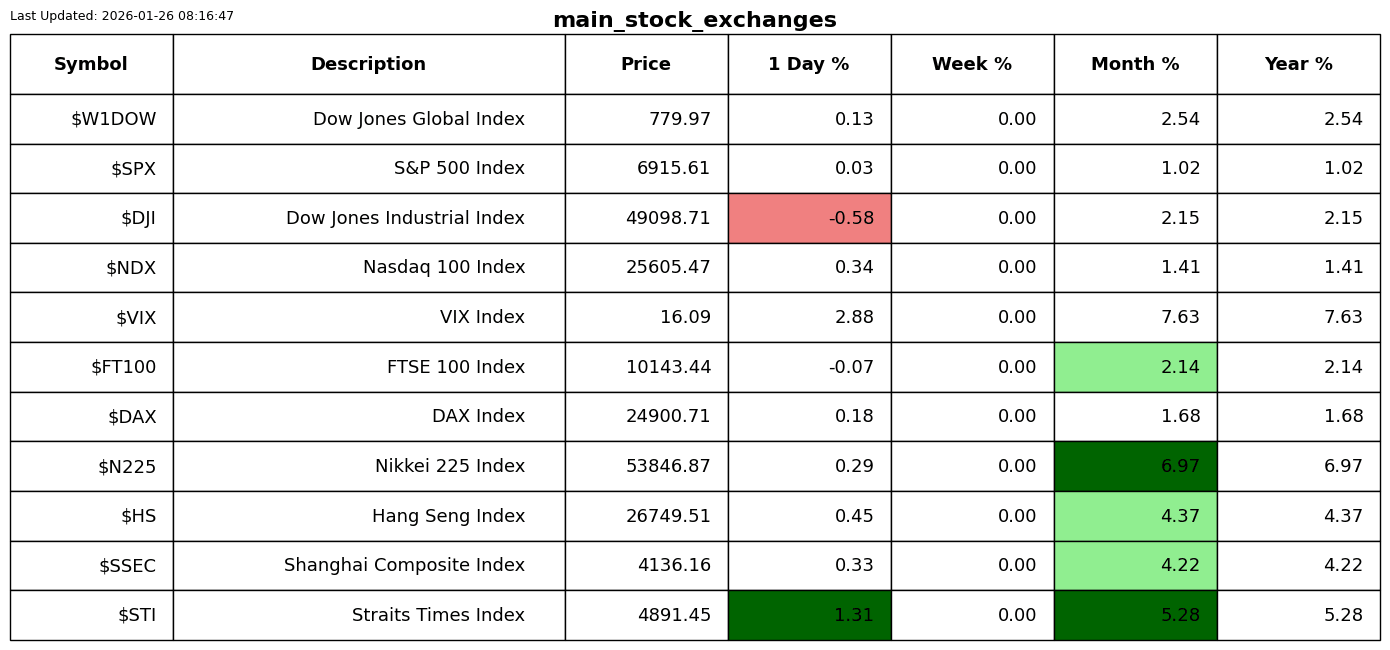This screenshot has width=1390, height=650.
Task: Select the Year % column header
Action: click(x=1298, y=65)
